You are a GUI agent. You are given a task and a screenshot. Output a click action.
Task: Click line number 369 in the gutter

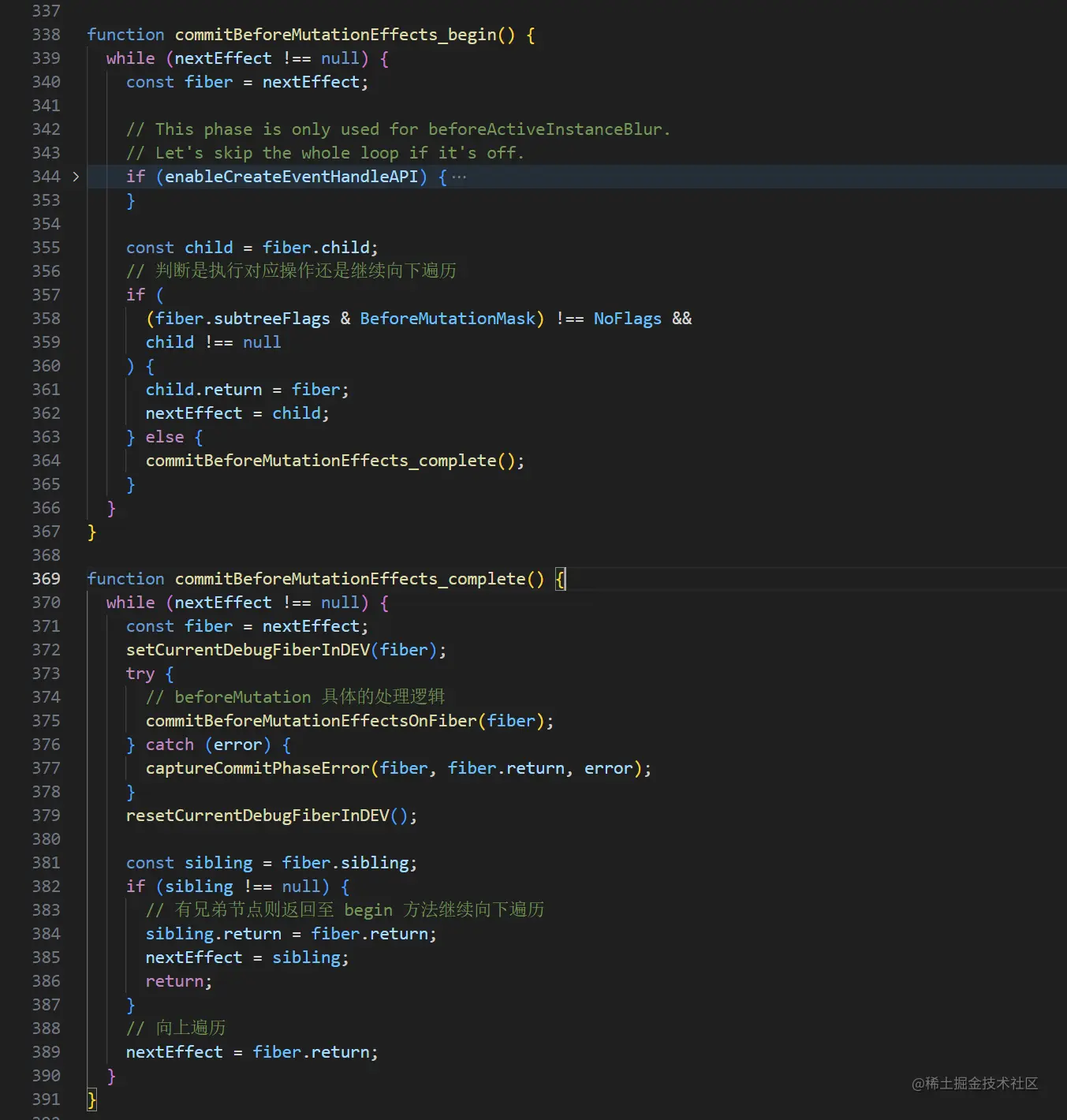click(x=46, y=579)
